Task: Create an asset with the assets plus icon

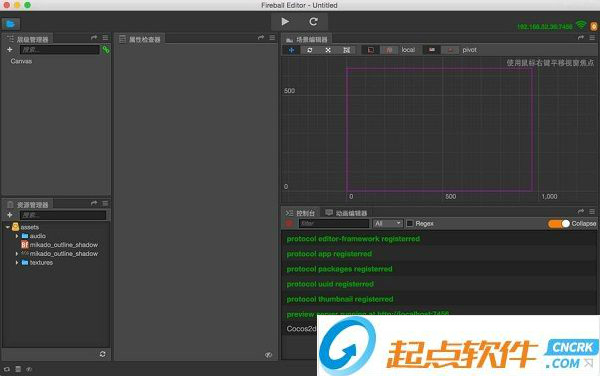Action: [x=10, y=215]
